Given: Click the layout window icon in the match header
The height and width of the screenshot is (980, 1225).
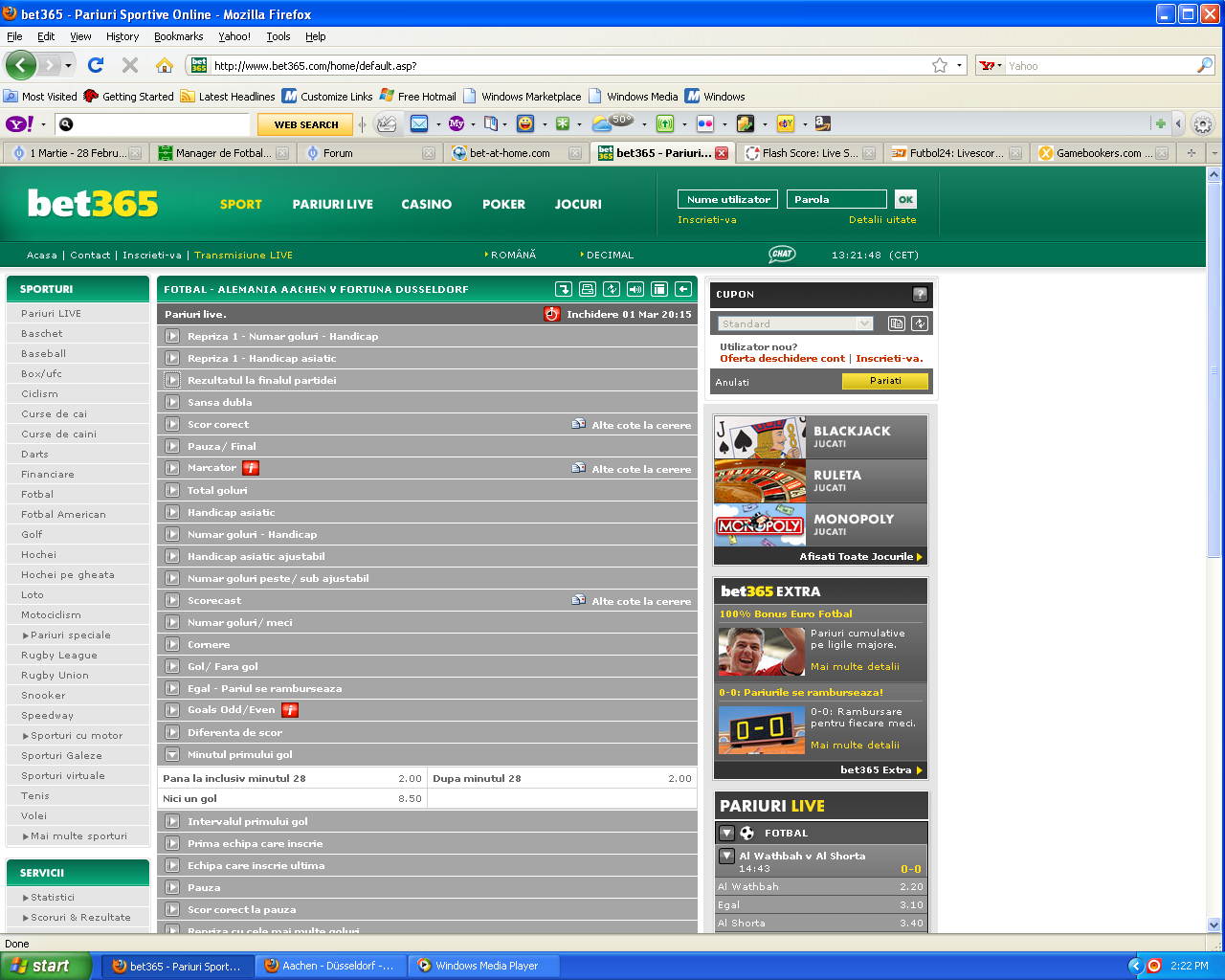Looking at the screenshot, I should click(659, 289).
